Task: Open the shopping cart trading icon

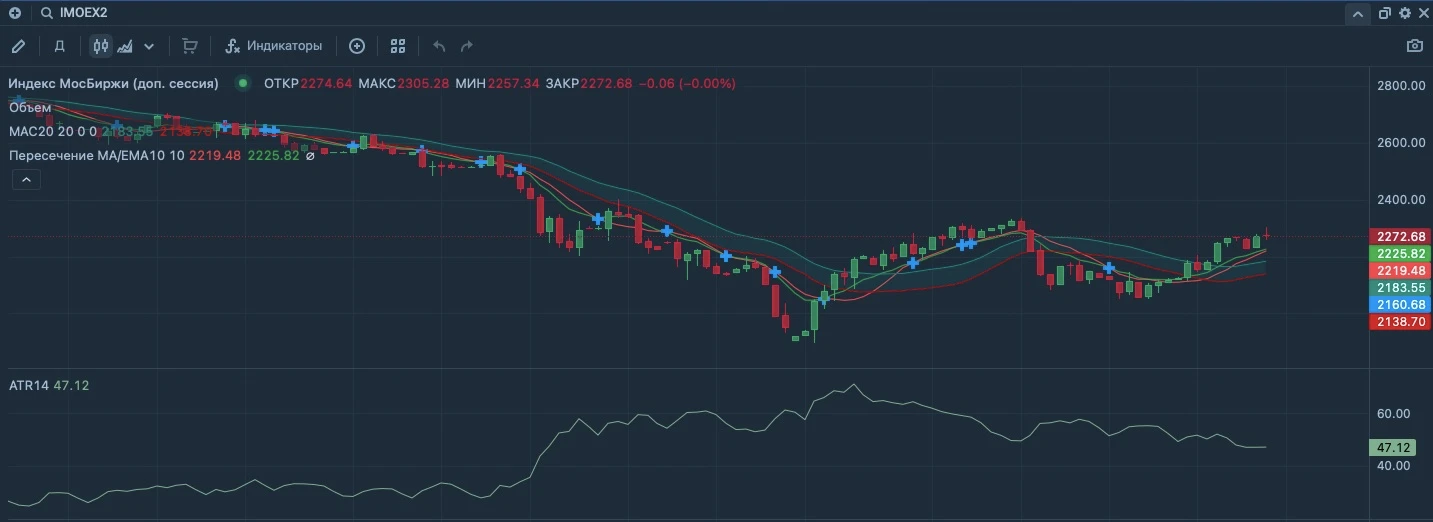Action: coord(190,46)
